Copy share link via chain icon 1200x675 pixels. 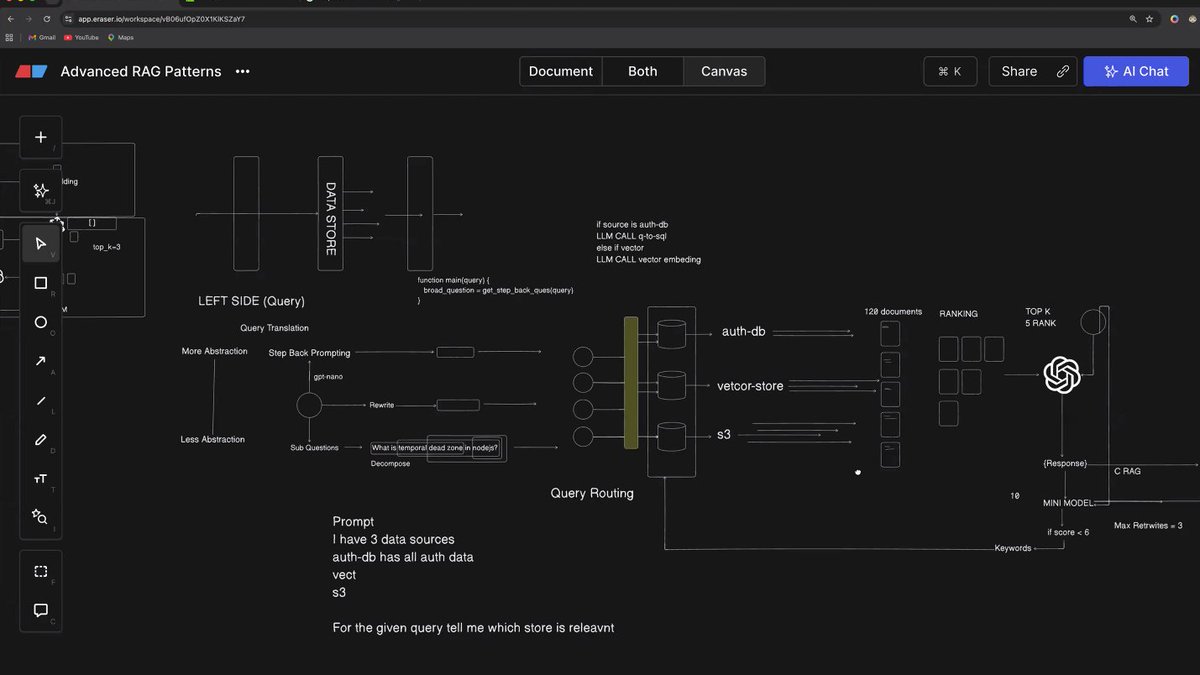[x=1063, y=71]
